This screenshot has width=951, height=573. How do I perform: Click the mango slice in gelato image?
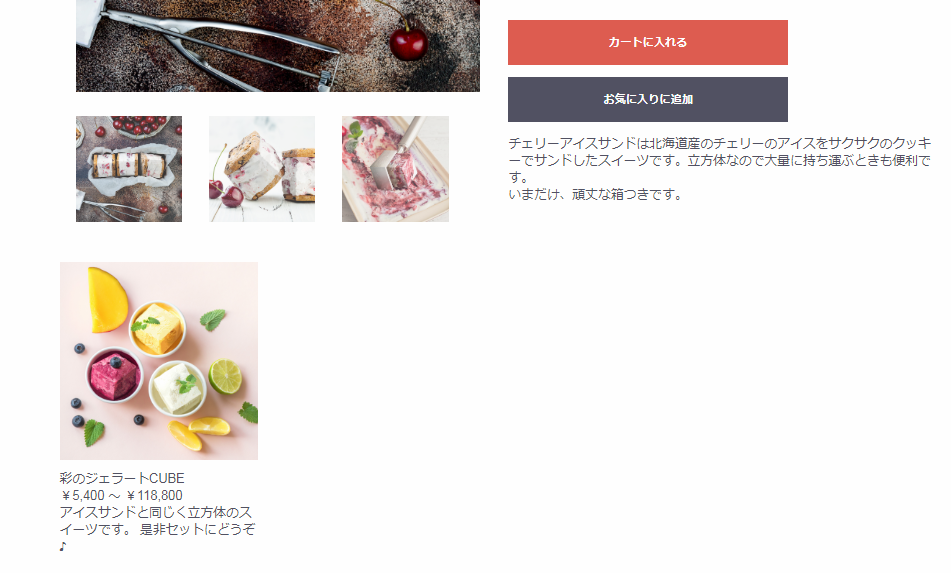[107, 300]
